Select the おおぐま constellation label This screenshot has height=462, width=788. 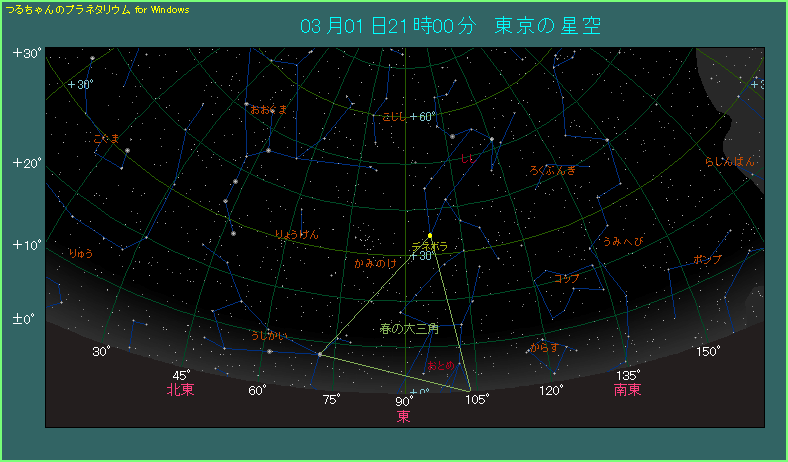pos(268,109)
